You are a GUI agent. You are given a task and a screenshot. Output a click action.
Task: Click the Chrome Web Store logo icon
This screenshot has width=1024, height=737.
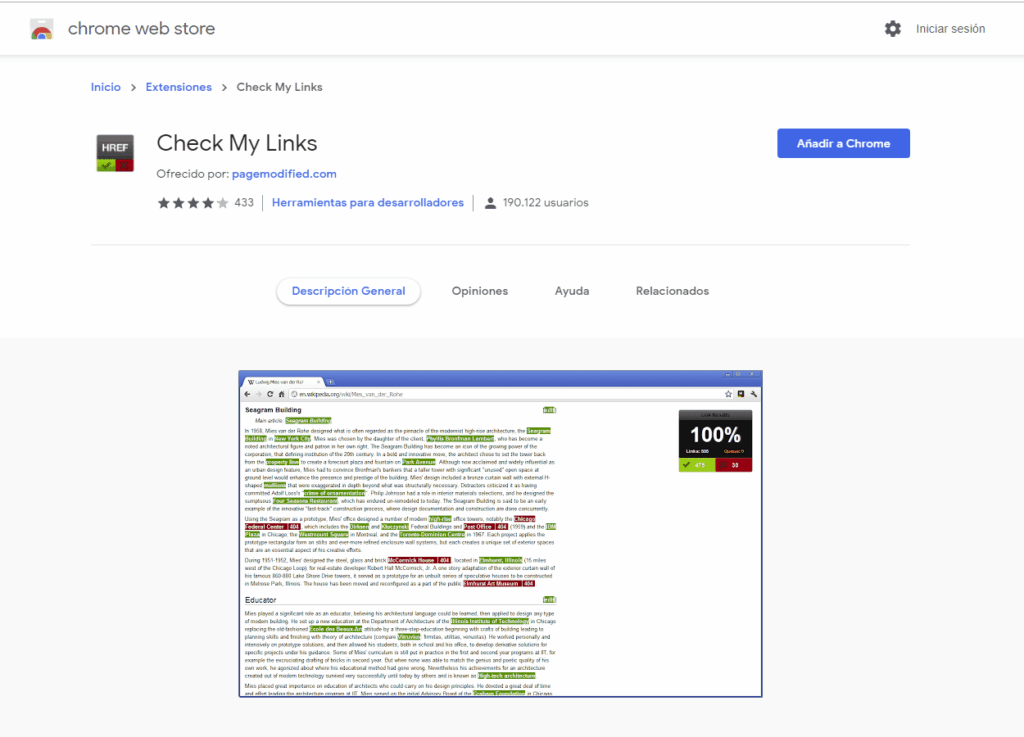click(x=40, y=28)
